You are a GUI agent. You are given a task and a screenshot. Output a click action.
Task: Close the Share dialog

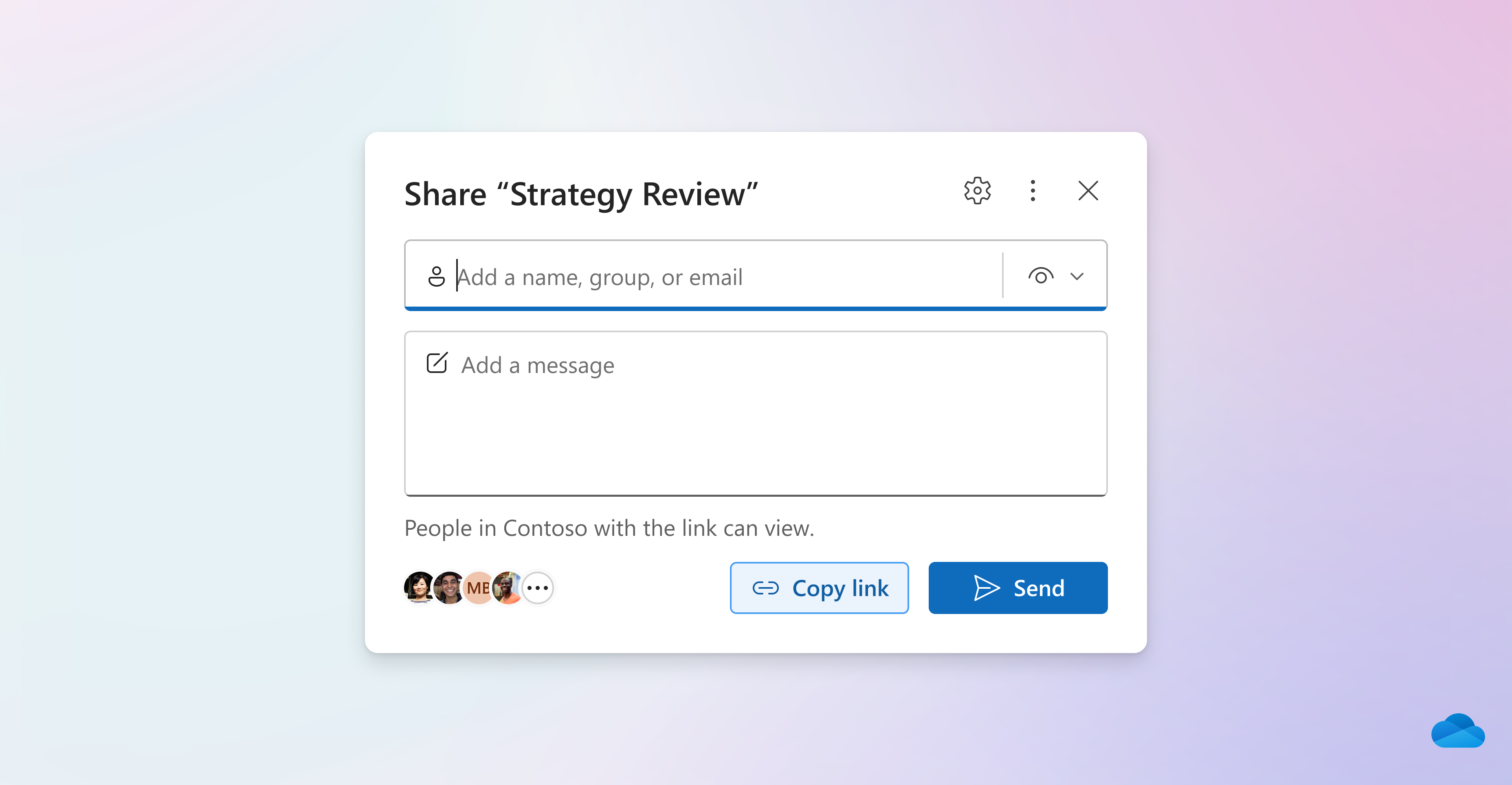pyautogui.click(x=1088, y=191)
